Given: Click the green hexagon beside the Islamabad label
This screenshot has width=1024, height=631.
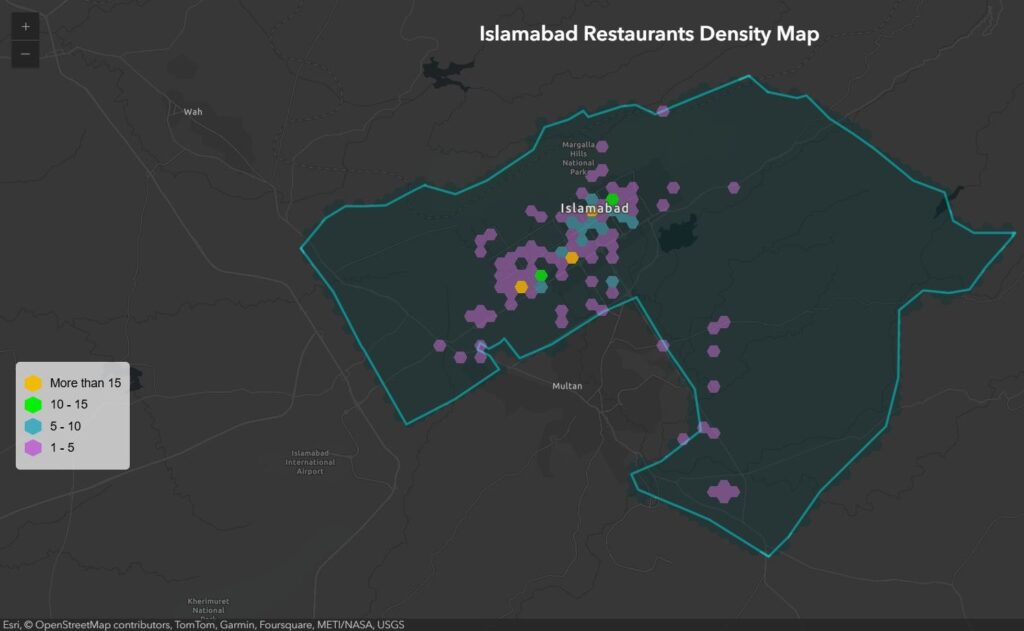Looking at the screenshot, I should point(612,198).
